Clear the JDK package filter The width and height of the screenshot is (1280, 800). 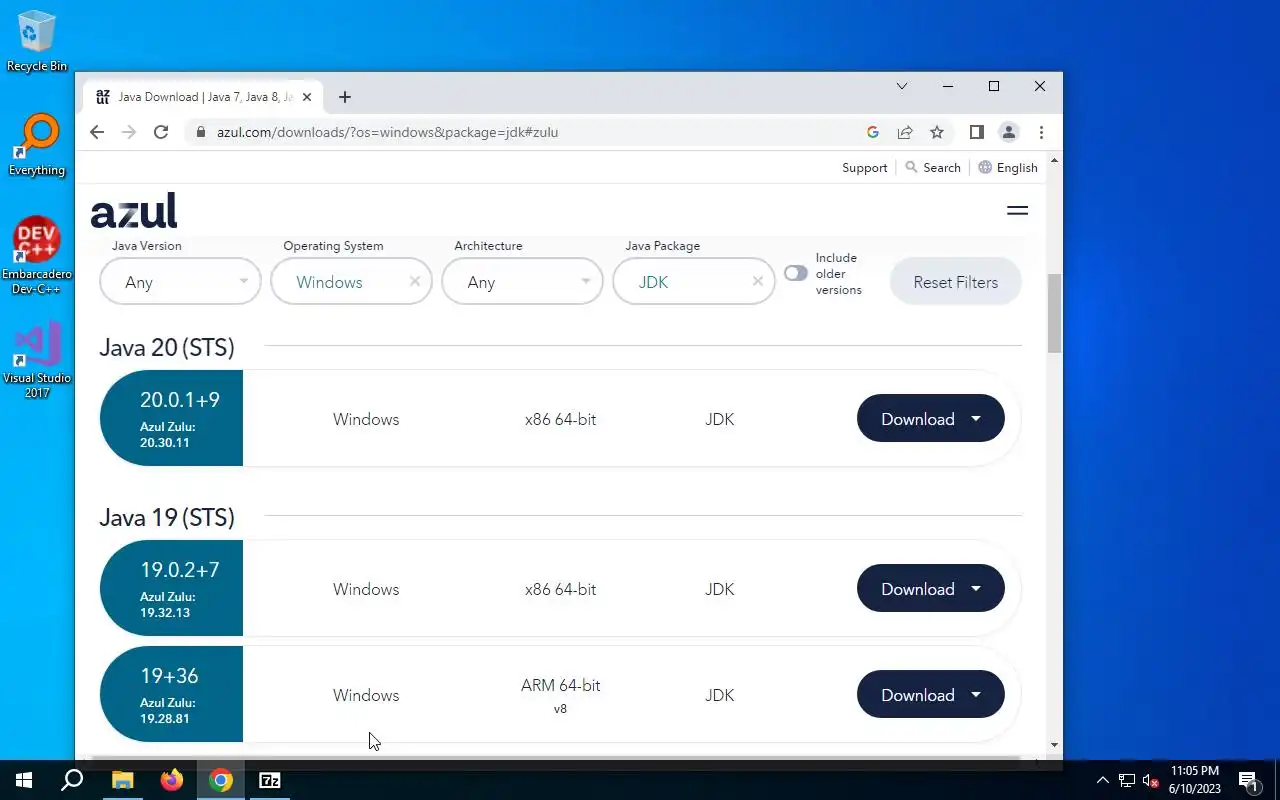[758, 282]
